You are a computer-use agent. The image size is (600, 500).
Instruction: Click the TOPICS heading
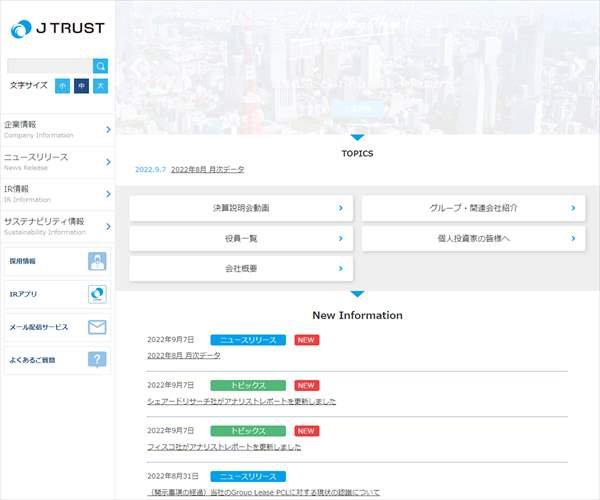[x=357, y=153]
